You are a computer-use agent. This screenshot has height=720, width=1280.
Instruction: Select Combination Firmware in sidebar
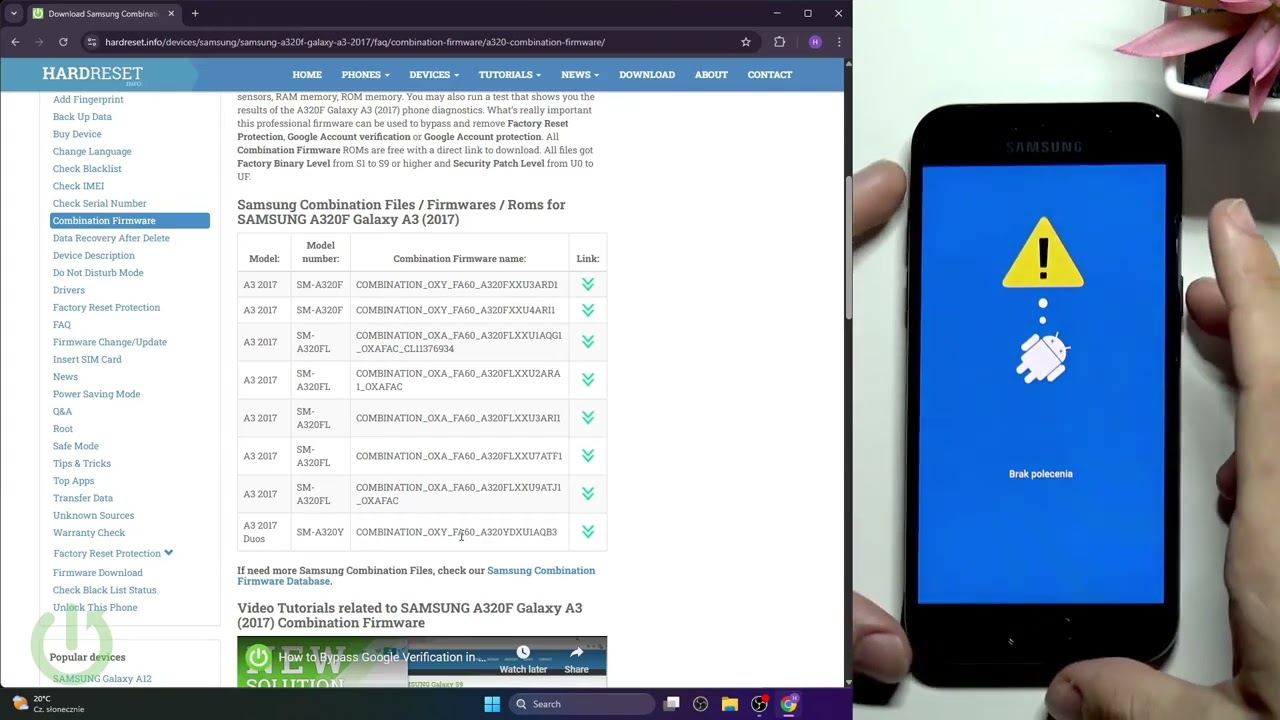(x=130, y=221)
